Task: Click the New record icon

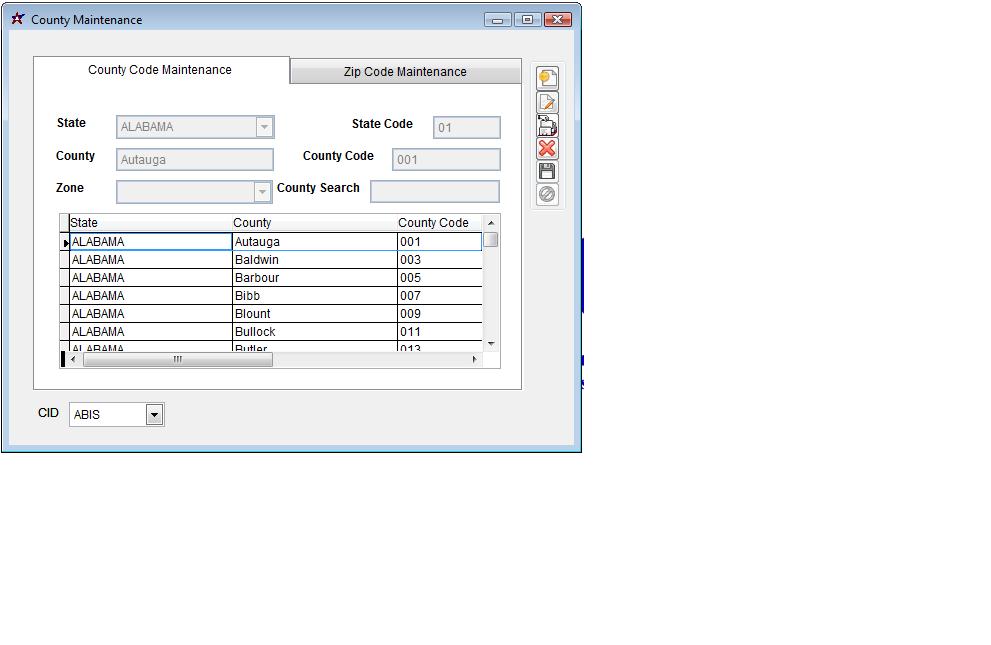Action: [547, 79]
